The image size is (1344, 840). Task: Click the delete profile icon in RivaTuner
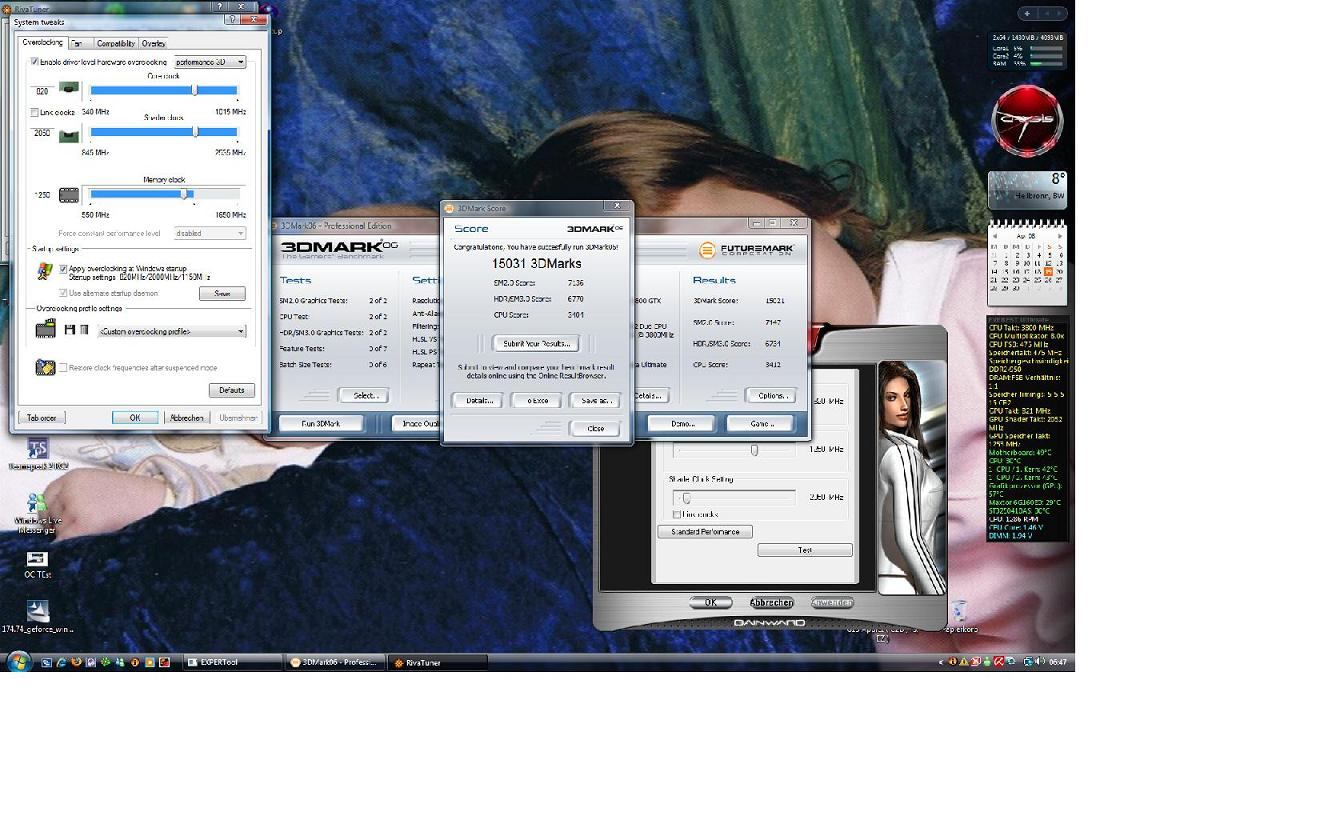(x=84, y=329)
